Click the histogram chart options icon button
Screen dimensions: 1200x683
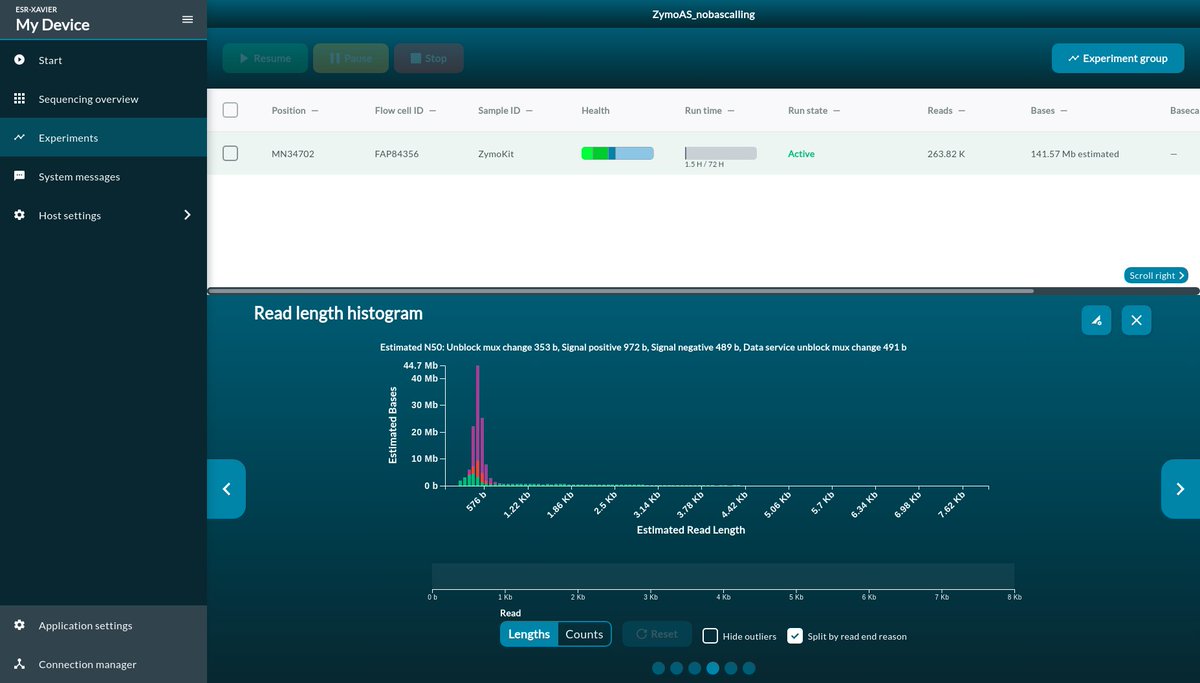click(1096, 320)
